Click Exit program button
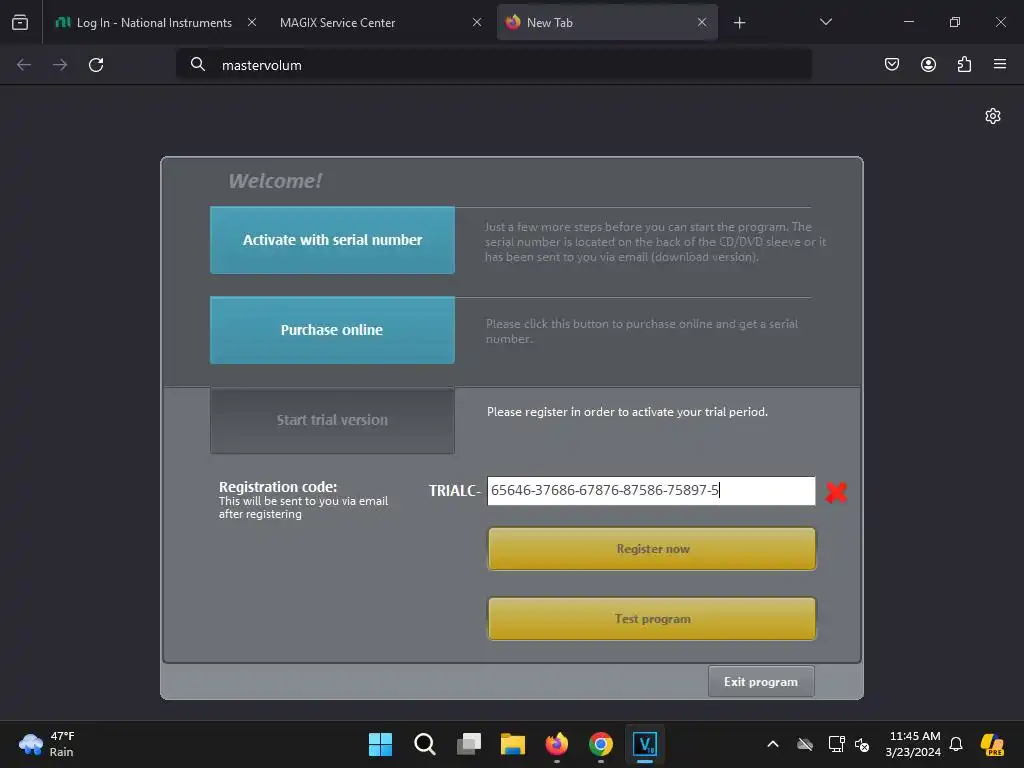The height and width of the screenshot is (768, 1024). pyautogui.click(x=761, y=681)
